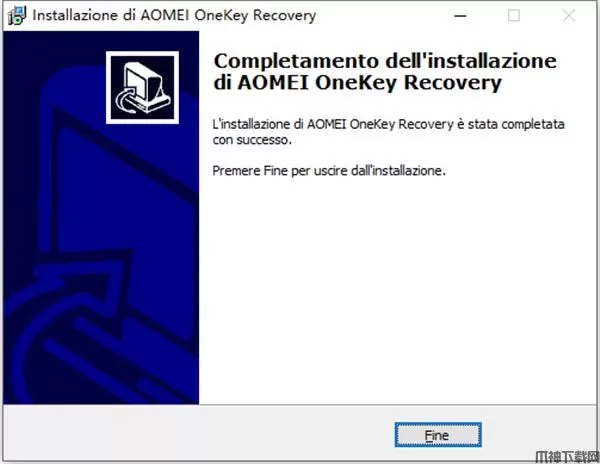Click 'Premere Fine per uscire dall'installazione' text
The image size is (600, 464).
[329, 171]
